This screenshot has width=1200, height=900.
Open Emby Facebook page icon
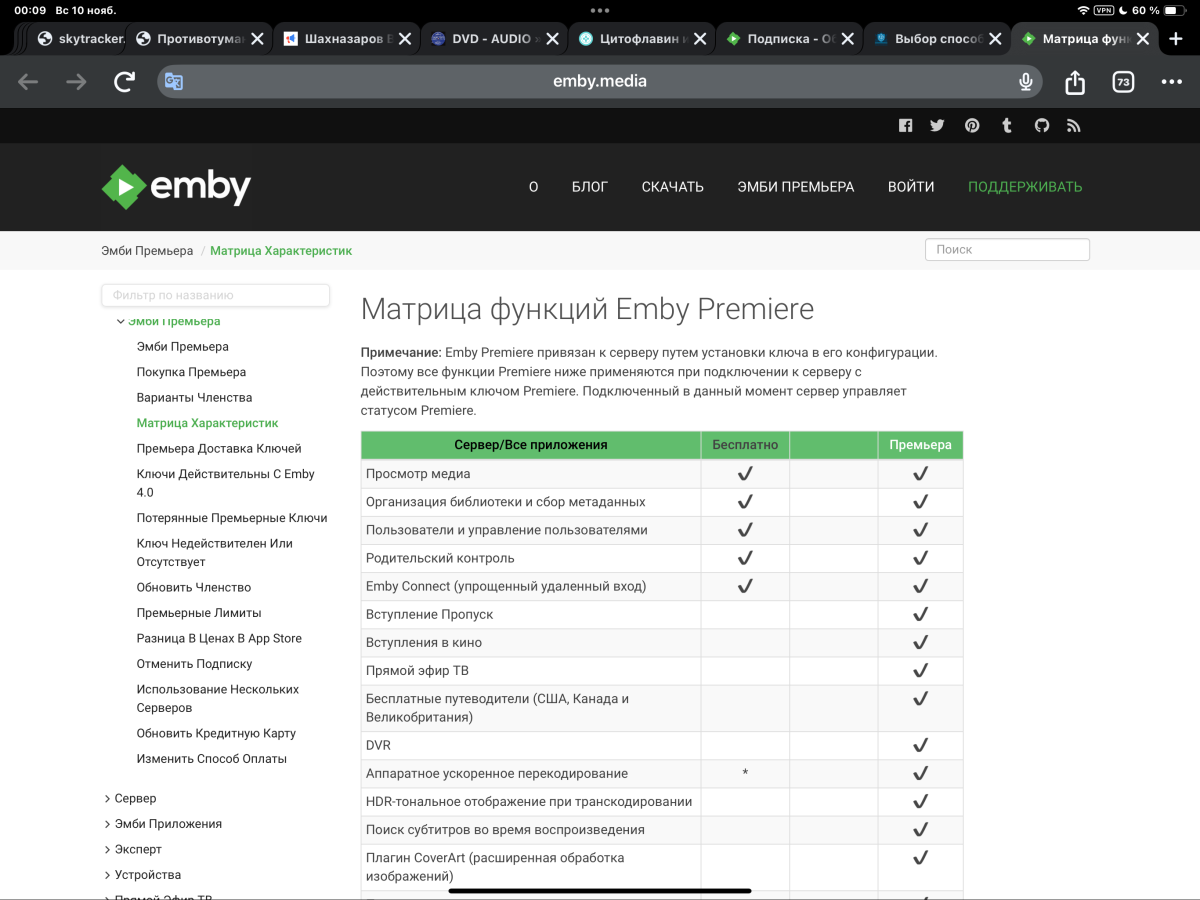(905, 126)
